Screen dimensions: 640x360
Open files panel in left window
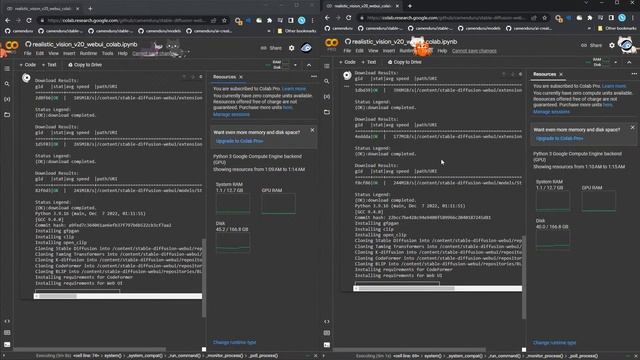[7, 115]
